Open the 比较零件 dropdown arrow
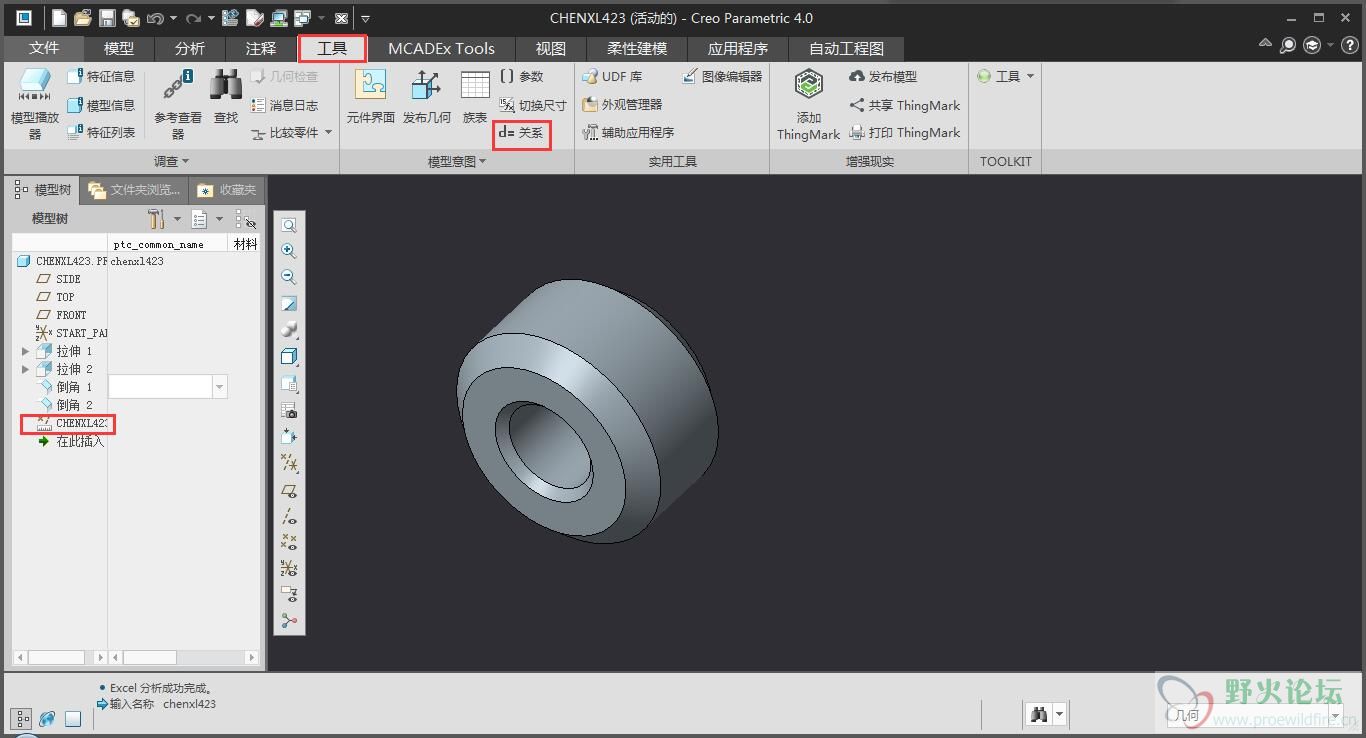Screen dimensions: 1366x738 tap(329, 132)
